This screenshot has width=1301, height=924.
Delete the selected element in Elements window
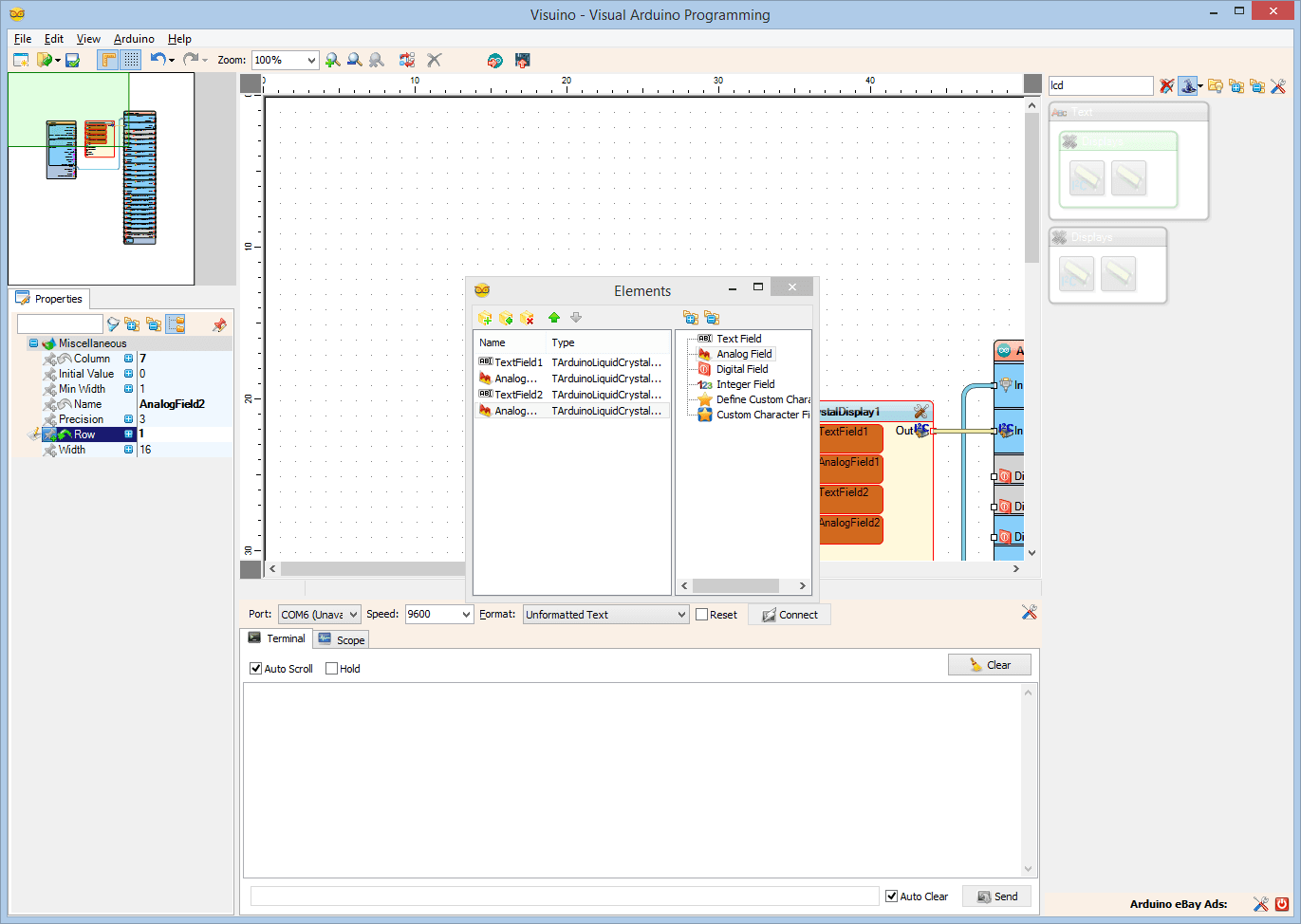point(527,317)
